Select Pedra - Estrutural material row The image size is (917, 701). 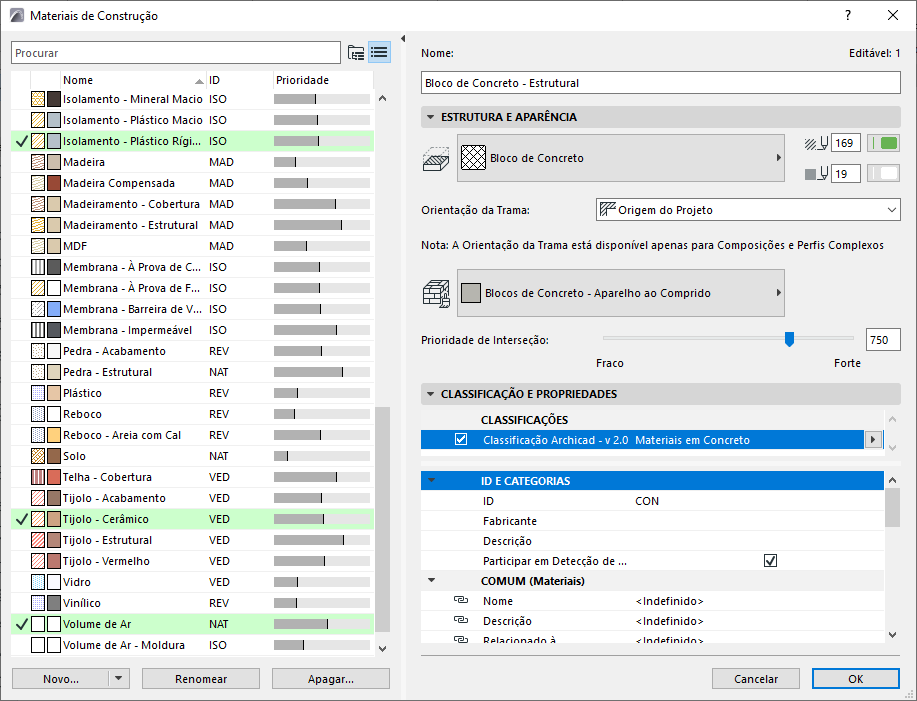point(192,372)
